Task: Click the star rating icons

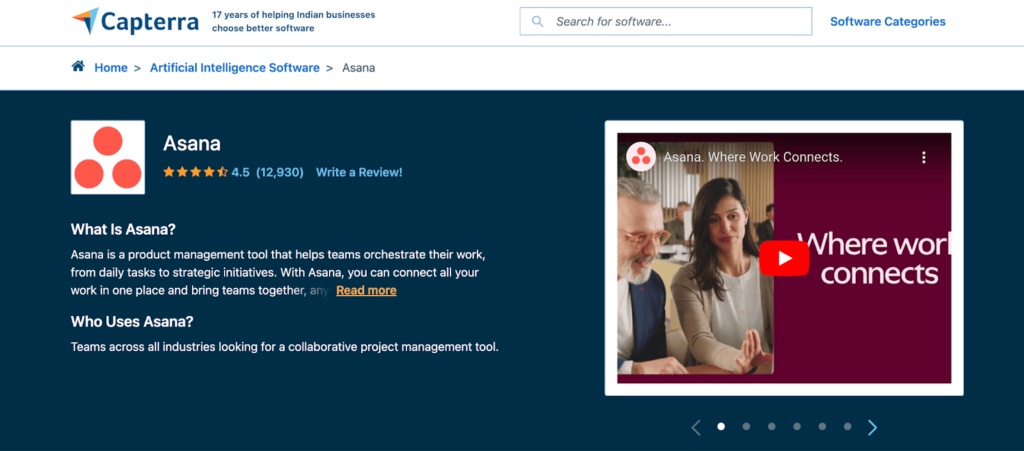Action: (195, 172)
